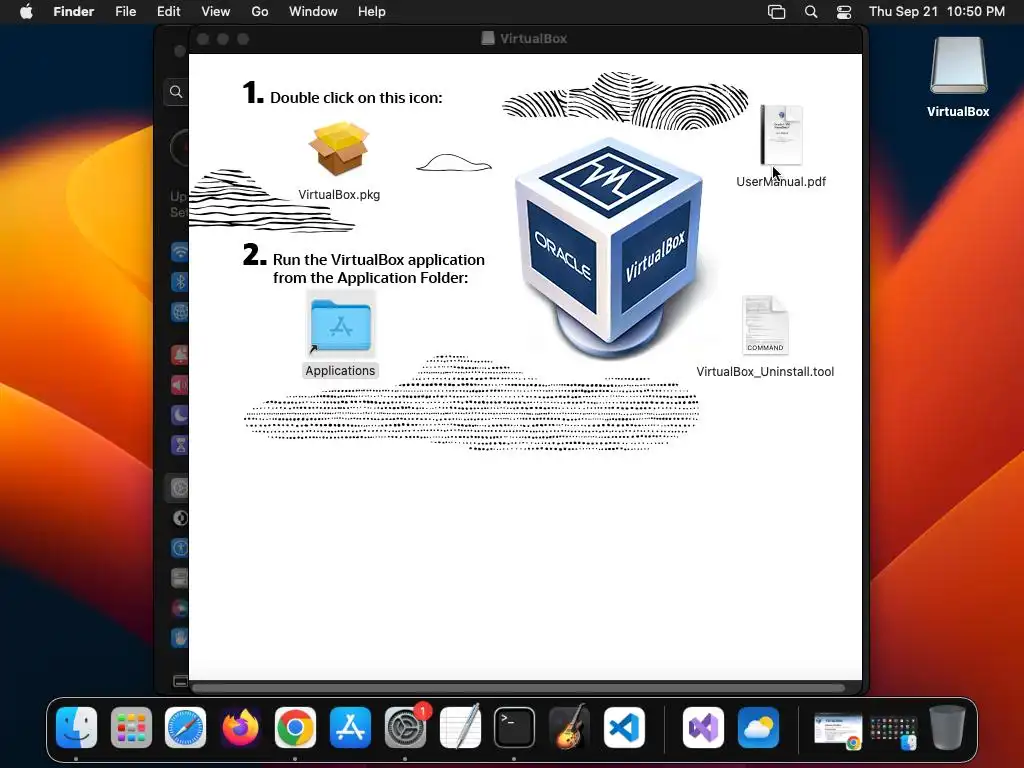Restore the minimized Chrome window from the Dock
The image size is (1024, 768).
pos(838,731)
